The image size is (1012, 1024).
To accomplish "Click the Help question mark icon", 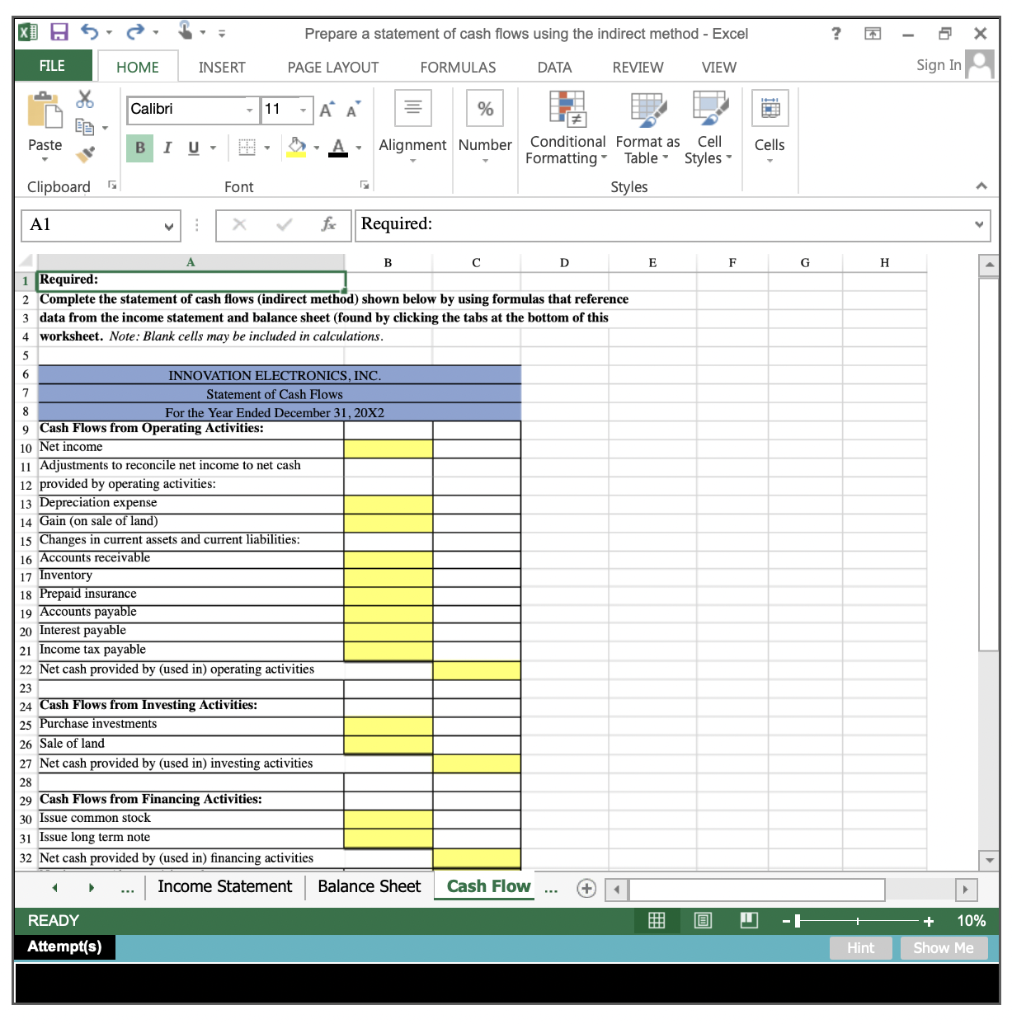I will click(x=836, y=33).
